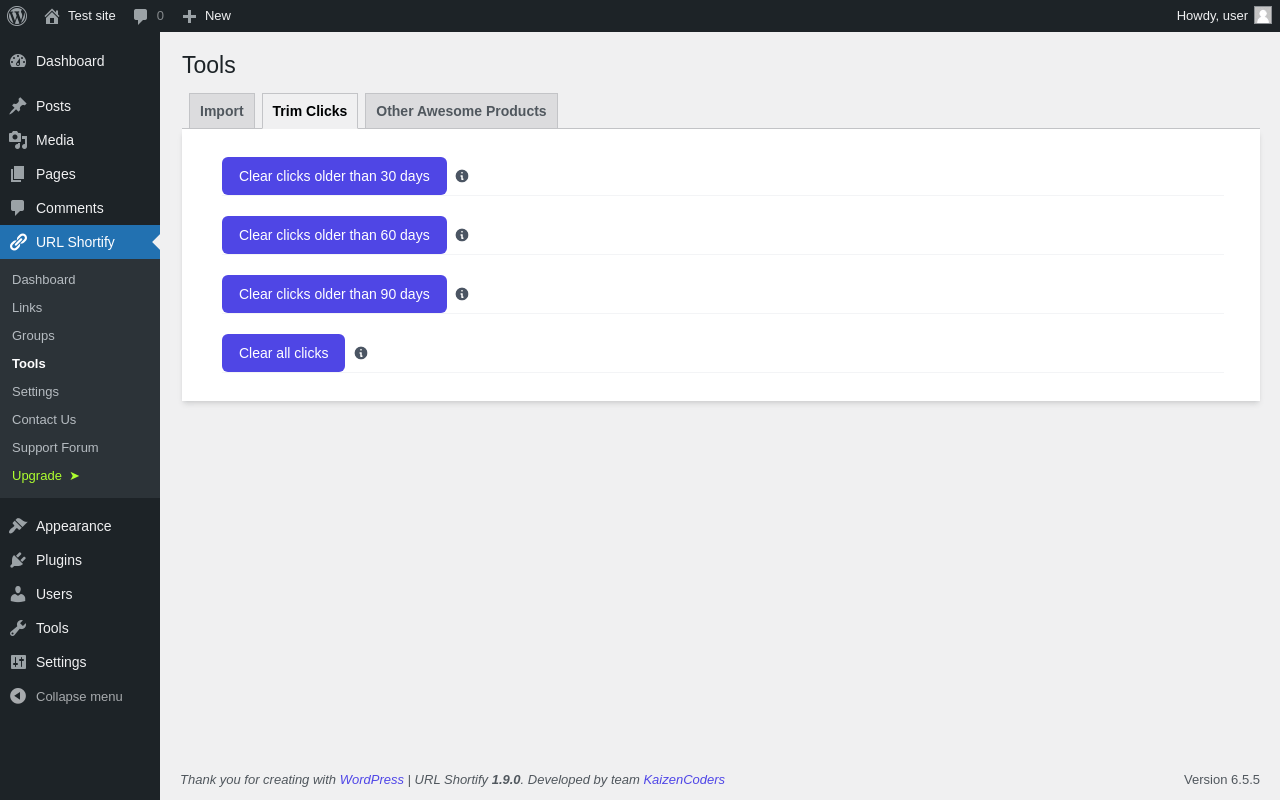Screen dimensions: 1280x800
Task: Click the WordPress logo icon
Action: pos(17,16)
